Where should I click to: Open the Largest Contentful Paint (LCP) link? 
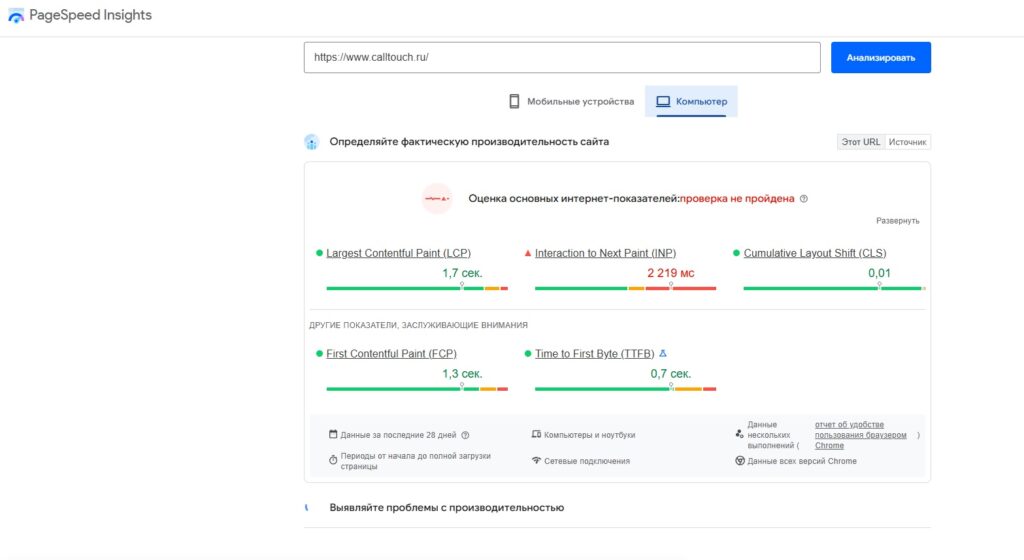398,253
